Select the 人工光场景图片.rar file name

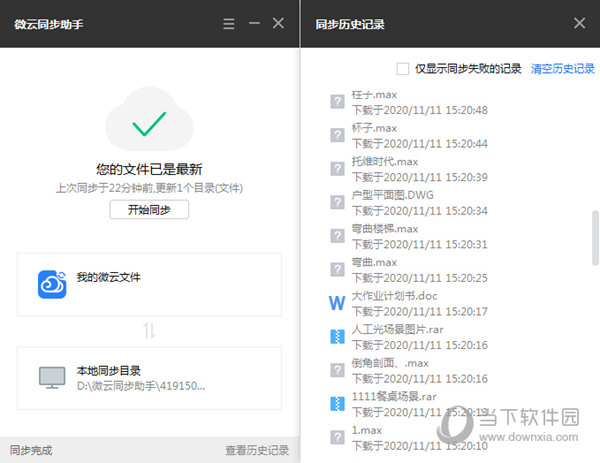(398, 329)
